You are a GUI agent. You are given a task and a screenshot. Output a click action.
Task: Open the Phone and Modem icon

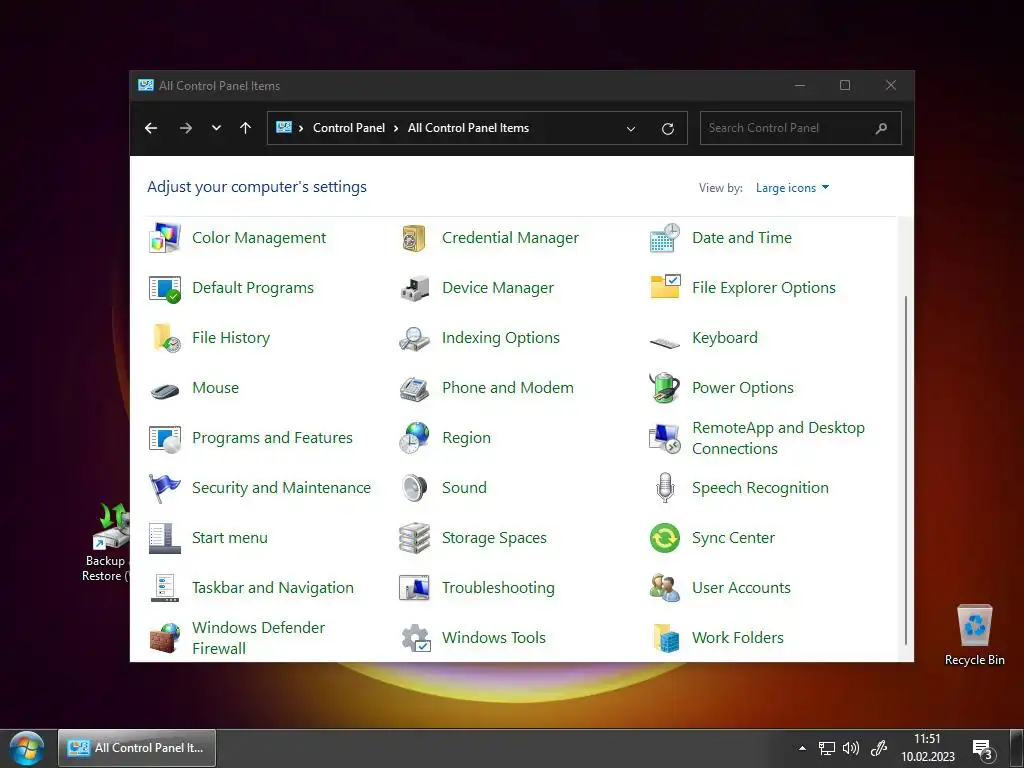pos(414,389)
